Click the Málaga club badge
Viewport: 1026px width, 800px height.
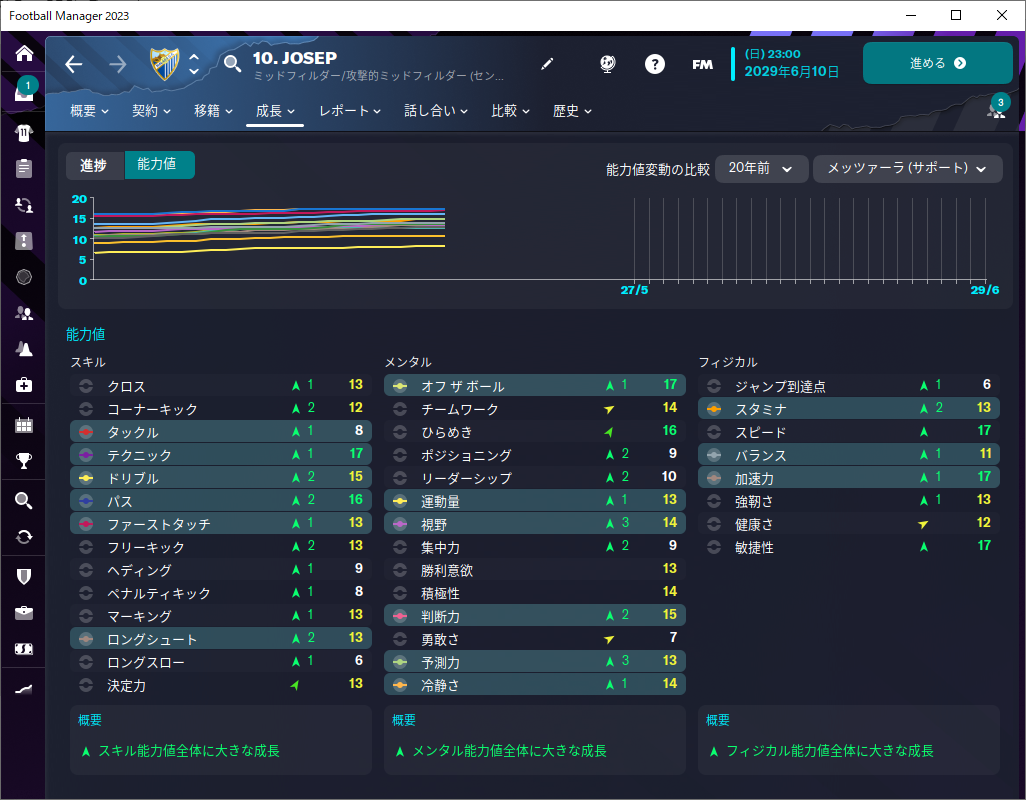click(x=164, y=63)
